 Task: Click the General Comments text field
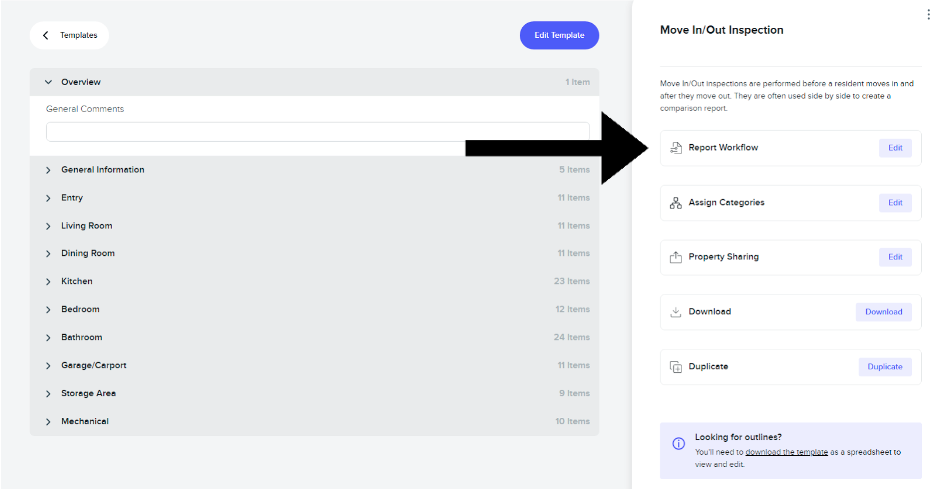(318, 132)
